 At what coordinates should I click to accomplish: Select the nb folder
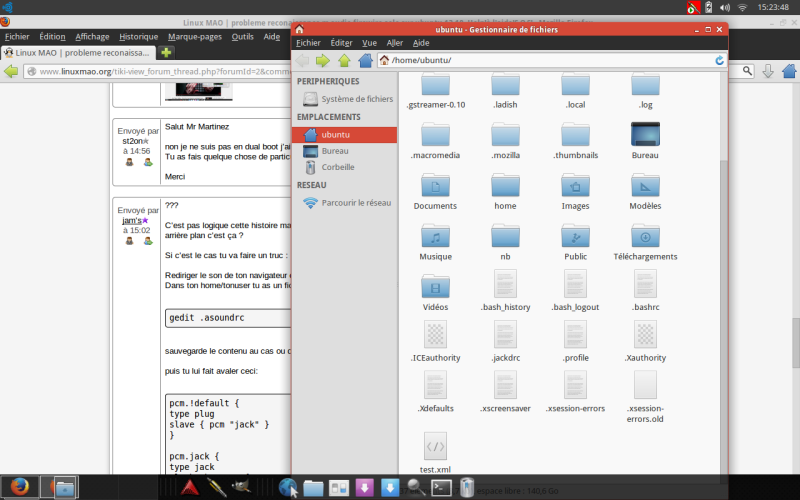coord(505,242)
